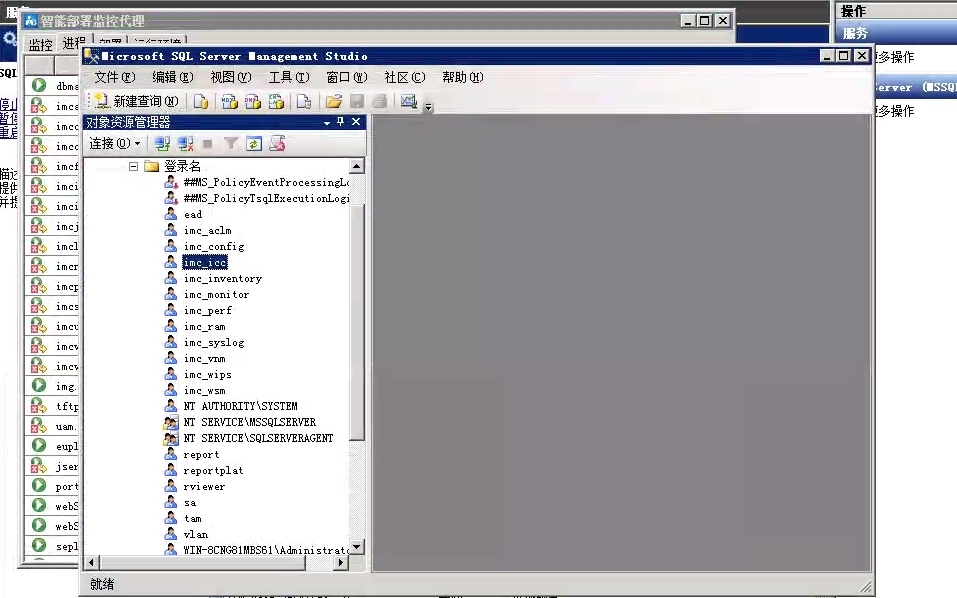Select the imc_syslog login

pos(214,343)
